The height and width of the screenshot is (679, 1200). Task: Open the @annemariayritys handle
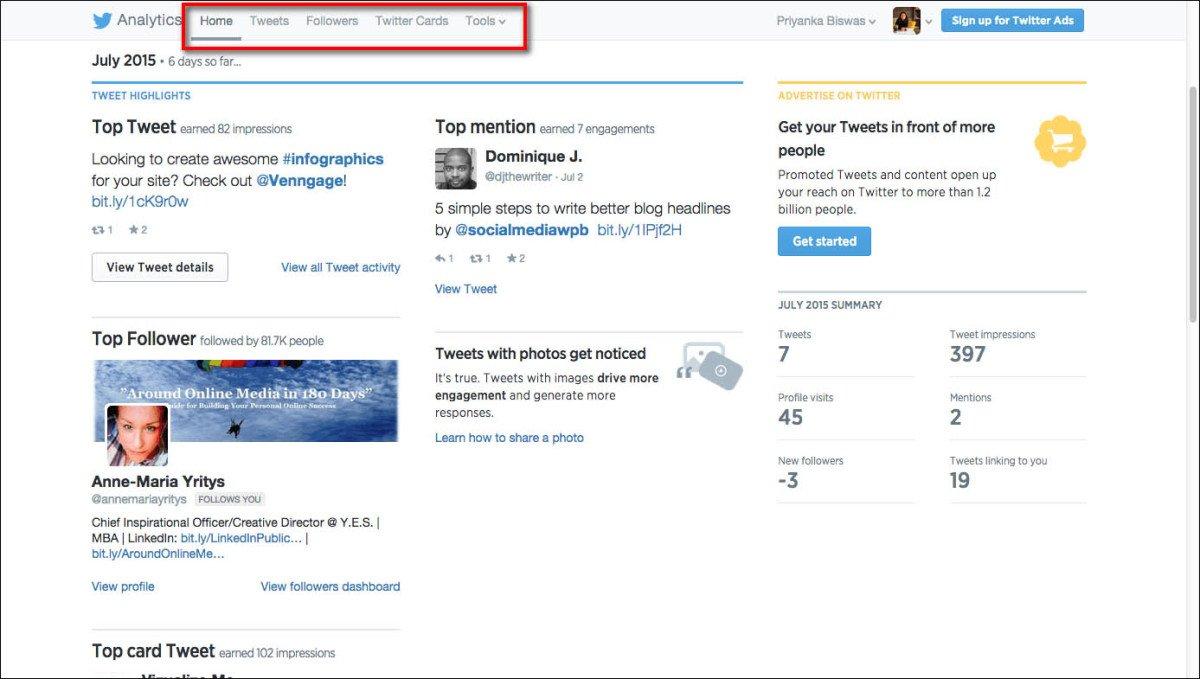point(139,499)
